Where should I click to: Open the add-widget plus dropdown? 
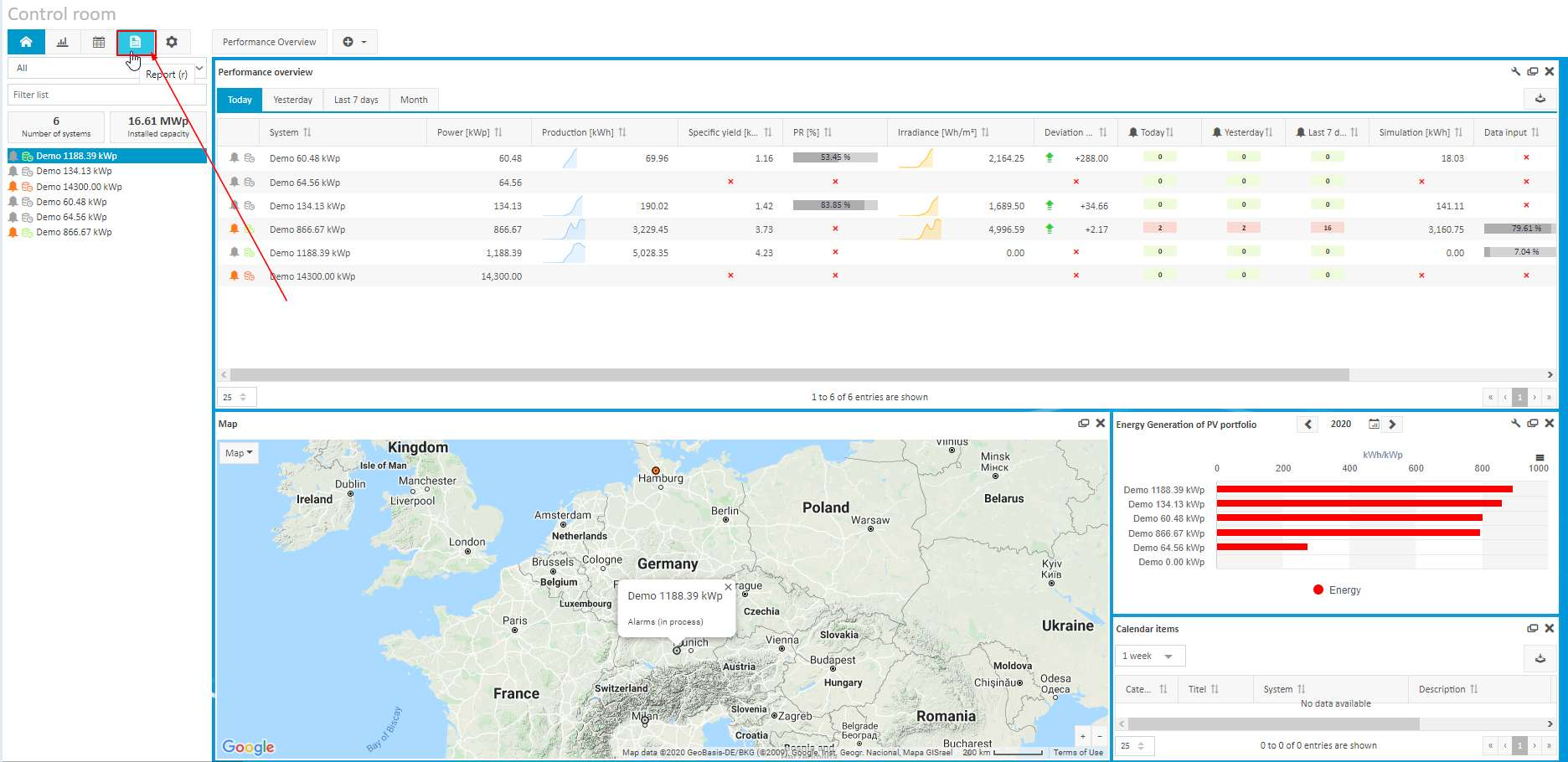pos(355,42)
